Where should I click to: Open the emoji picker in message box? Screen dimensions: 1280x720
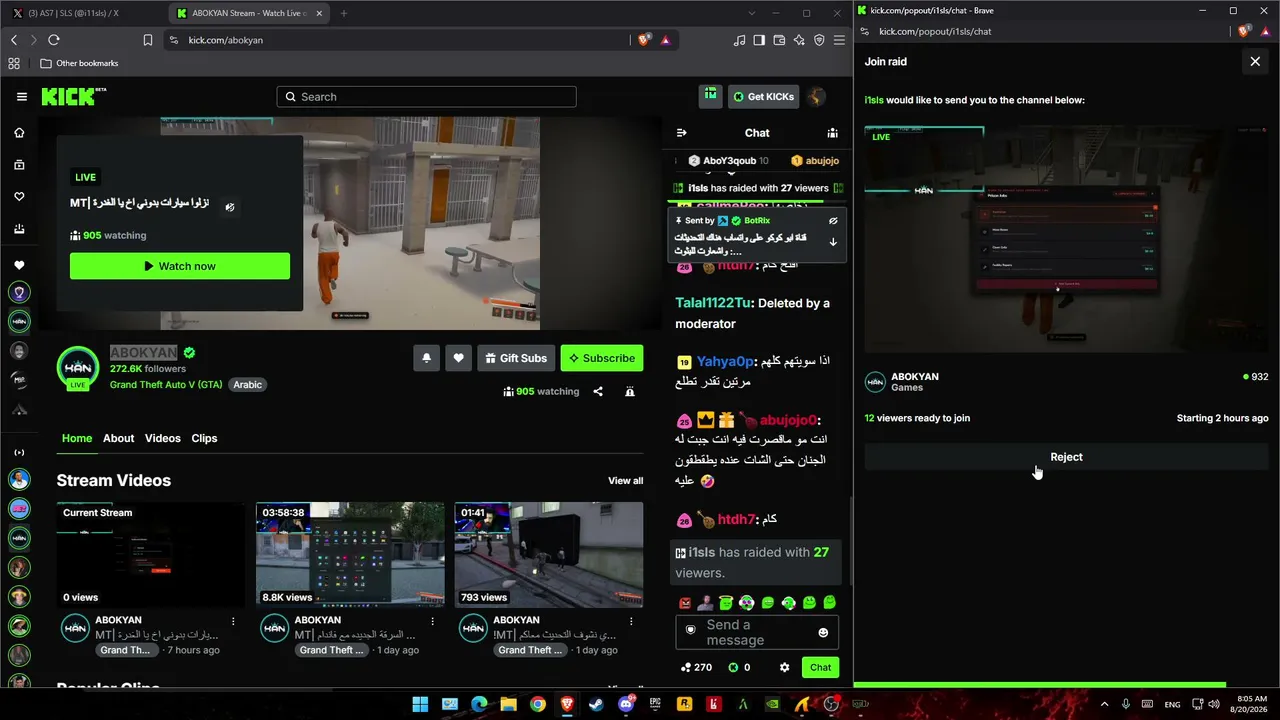click(x=823, y=632)
